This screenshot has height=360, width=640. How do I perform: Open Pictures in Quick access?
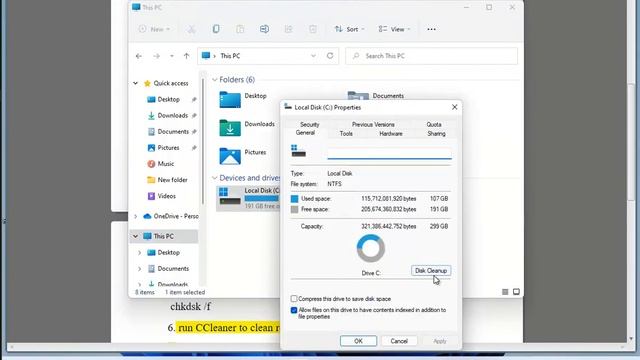pos(168,148)
